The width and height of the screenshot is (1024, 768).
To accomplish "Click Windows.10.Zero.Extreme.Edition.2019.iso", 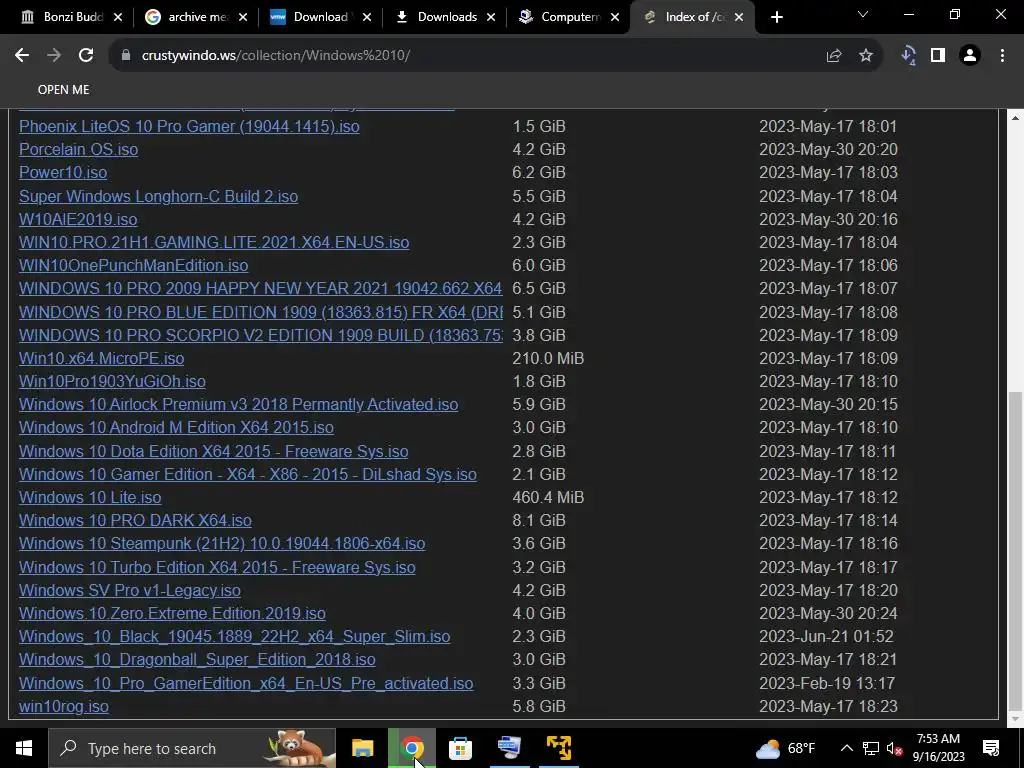I will (172, 613).
